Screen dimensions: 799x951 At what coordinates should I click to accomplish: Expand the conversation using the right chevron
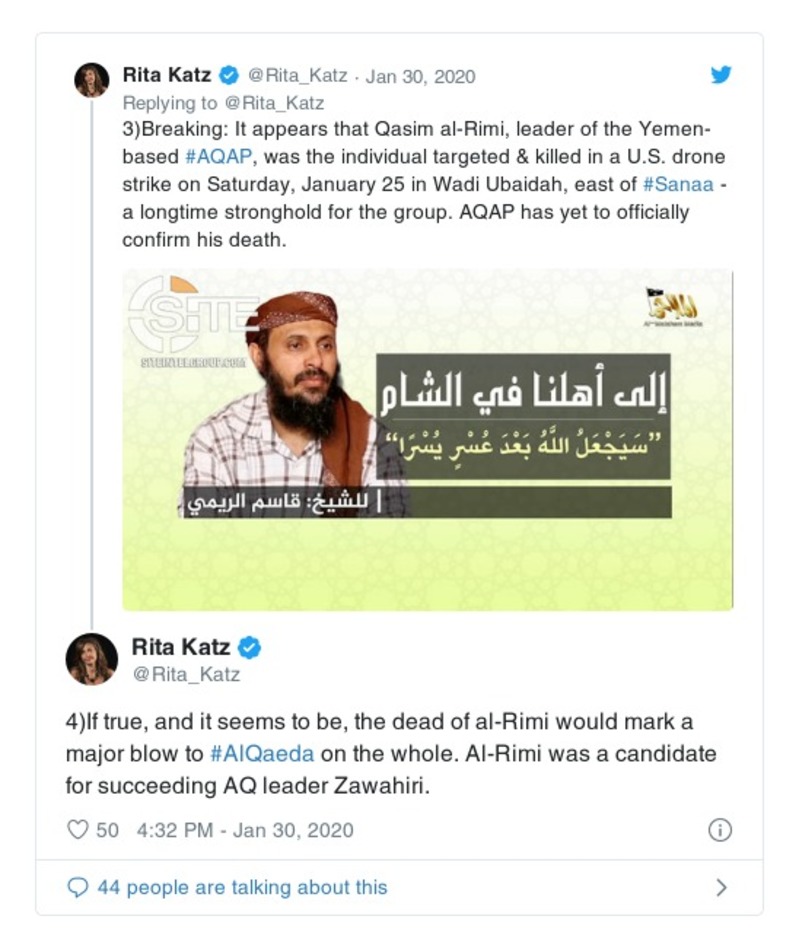point(721,887)
